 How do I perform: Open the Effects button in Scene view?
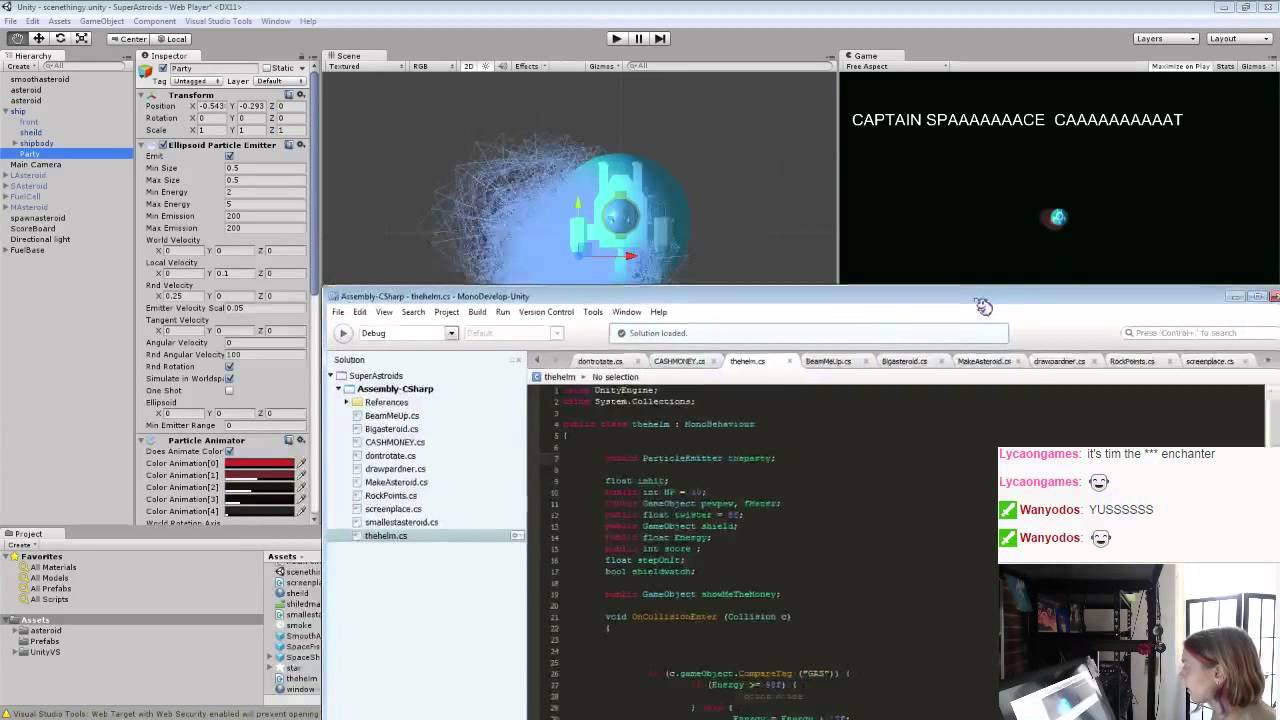point(528,66)
